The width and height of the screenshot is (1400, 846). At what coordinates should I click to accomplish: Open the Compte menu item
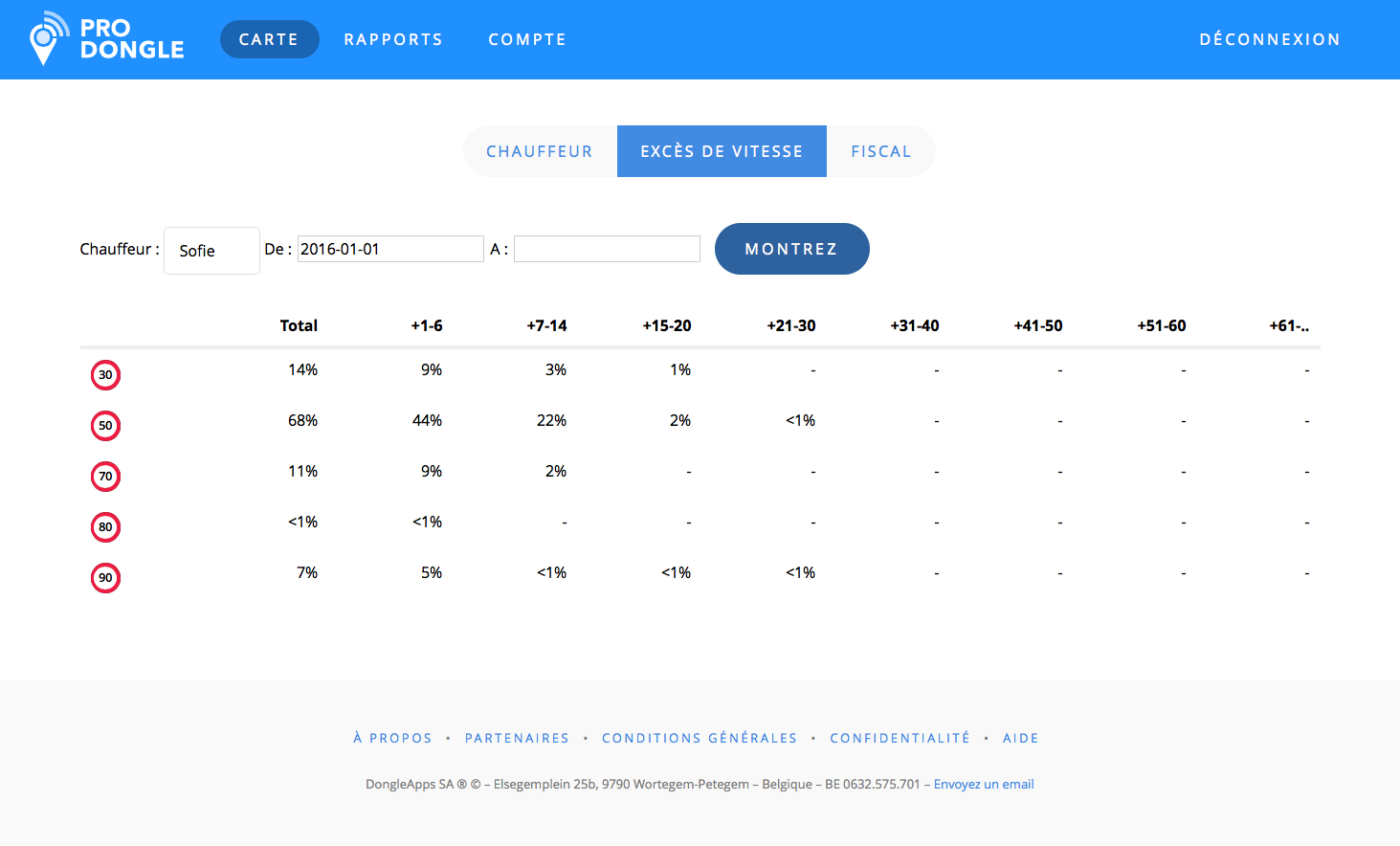[x=527, y=39]
